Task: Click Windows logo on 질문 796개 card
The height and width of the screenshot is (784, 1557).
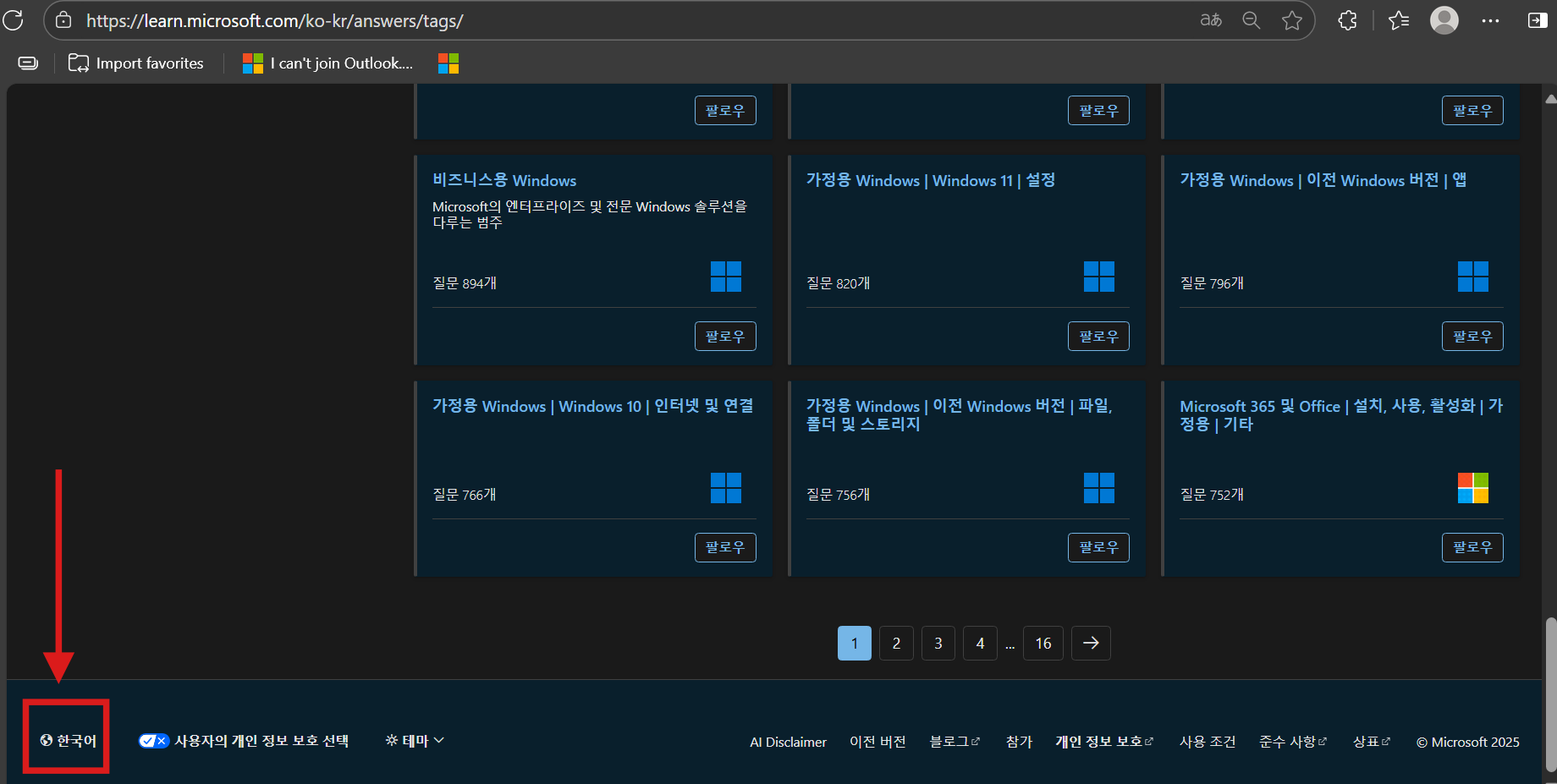Action: pos(1473,277)
